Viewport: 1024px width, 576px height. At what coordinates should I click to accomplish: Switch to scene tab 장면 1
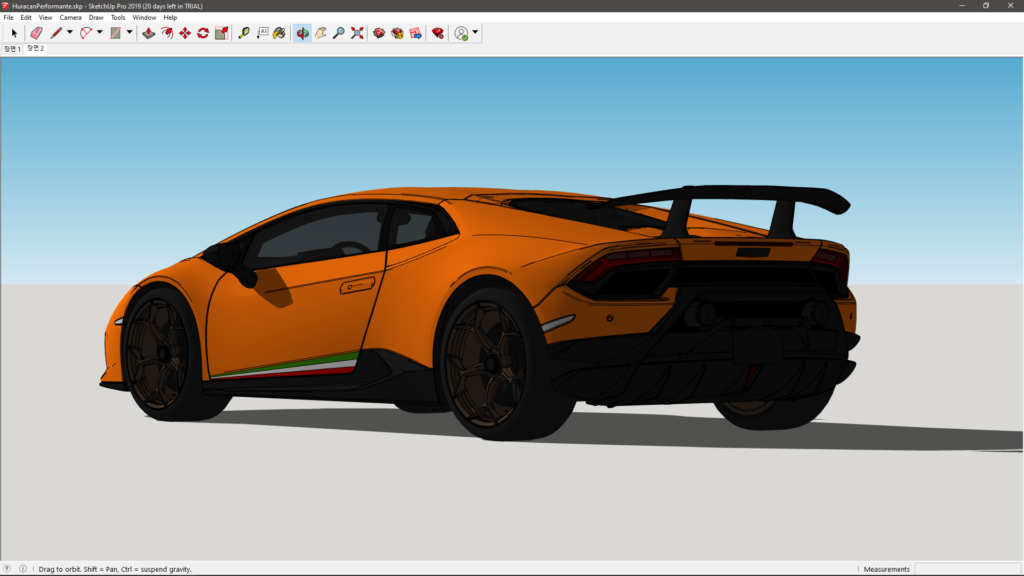coord(12,49)
